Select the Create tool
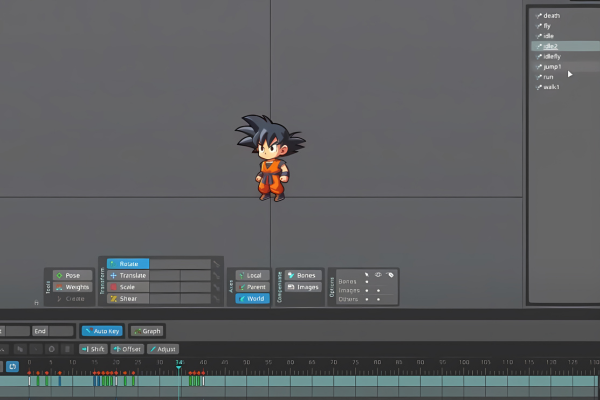This screenshot has height=400, width=600. point(72,299)
